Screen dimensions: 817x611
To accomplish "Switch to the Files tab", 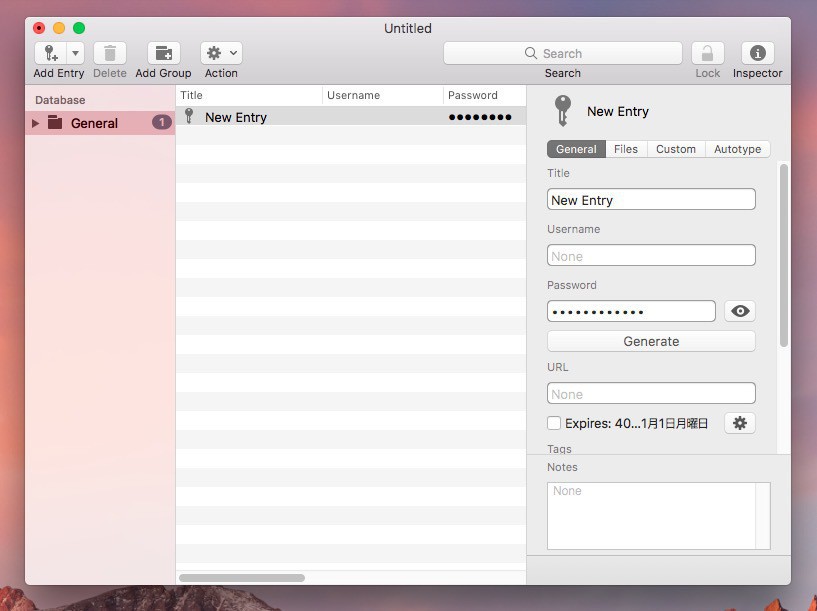I will coord(626,149).
